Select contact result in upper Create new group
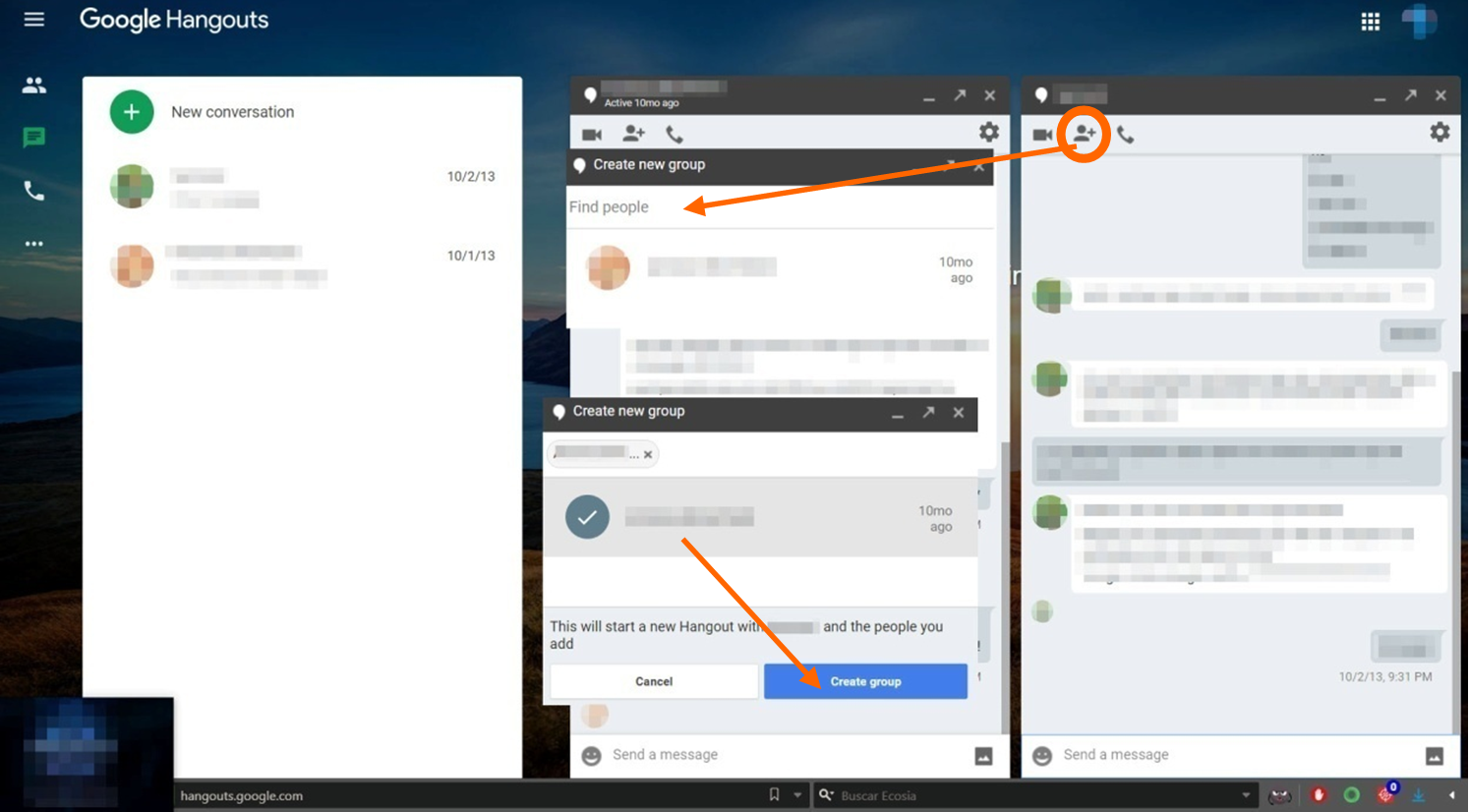Viewport: 1469px width, 812px height. pos(782,268)
